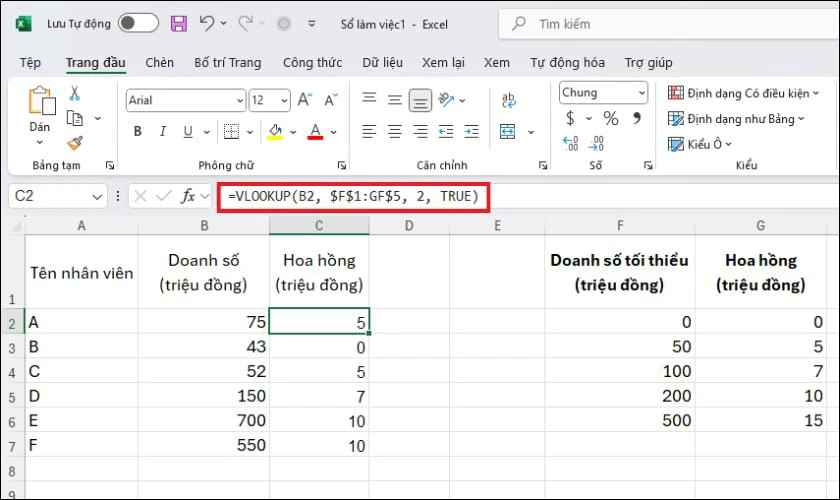Click the Decrease Font Size icon

coord(331,100)
